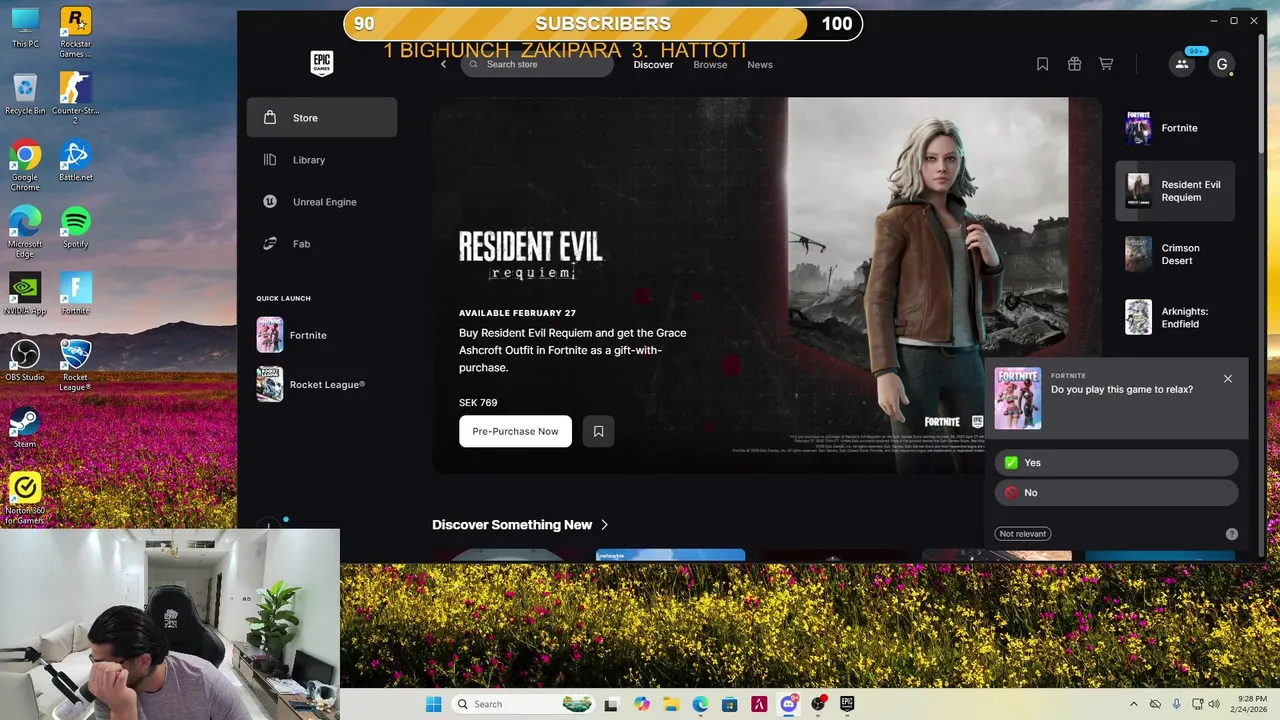This screenshot has height=720, width=1280.
Task: Switch to Epic Games Launcher taskbar icon
Action: pyautogui.click(x=847, y=704)
